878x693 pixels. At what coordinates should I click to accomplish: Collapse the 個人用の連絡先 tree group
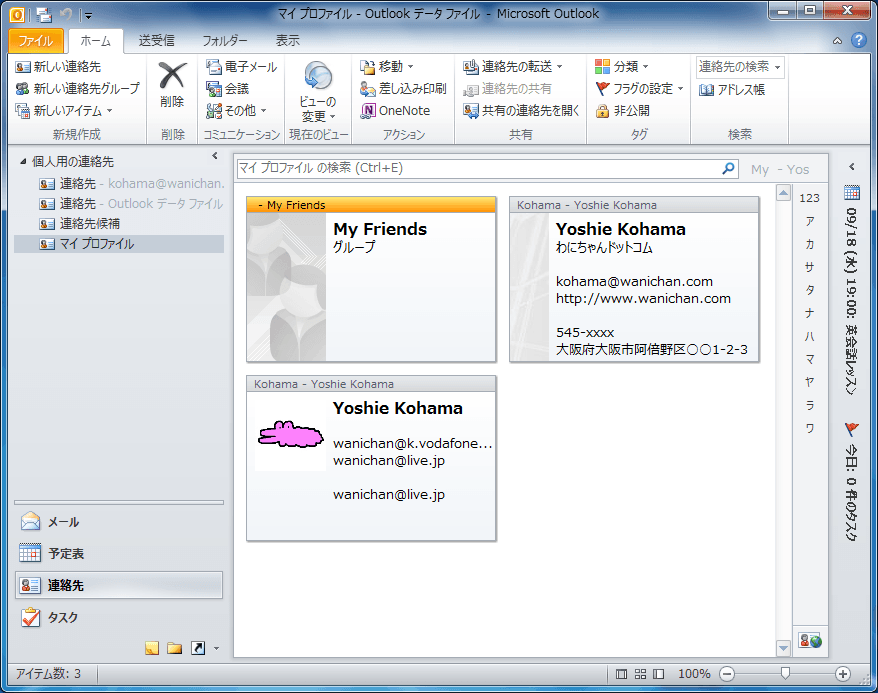pyautogui.click(x=23, y=162)
